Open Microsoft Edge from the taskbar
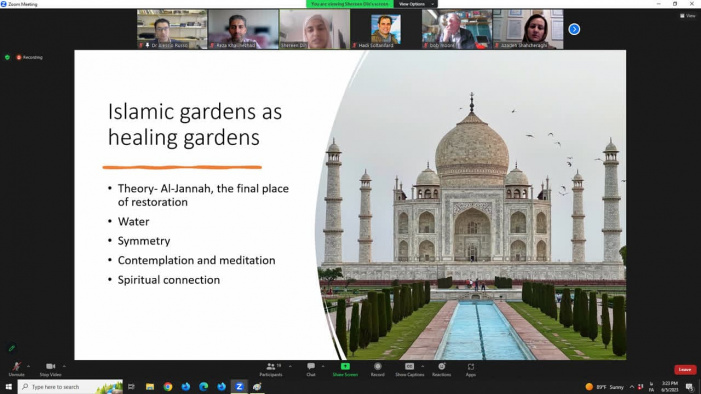 [x=203, y=386]
